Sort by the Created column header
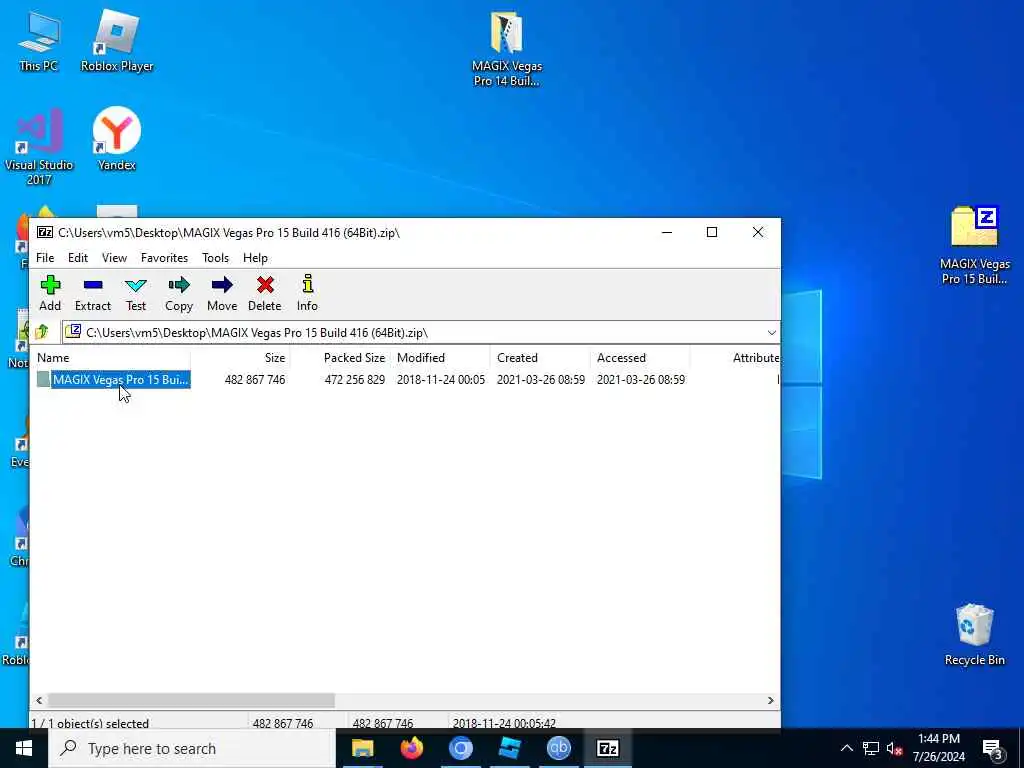 (540, 358)
